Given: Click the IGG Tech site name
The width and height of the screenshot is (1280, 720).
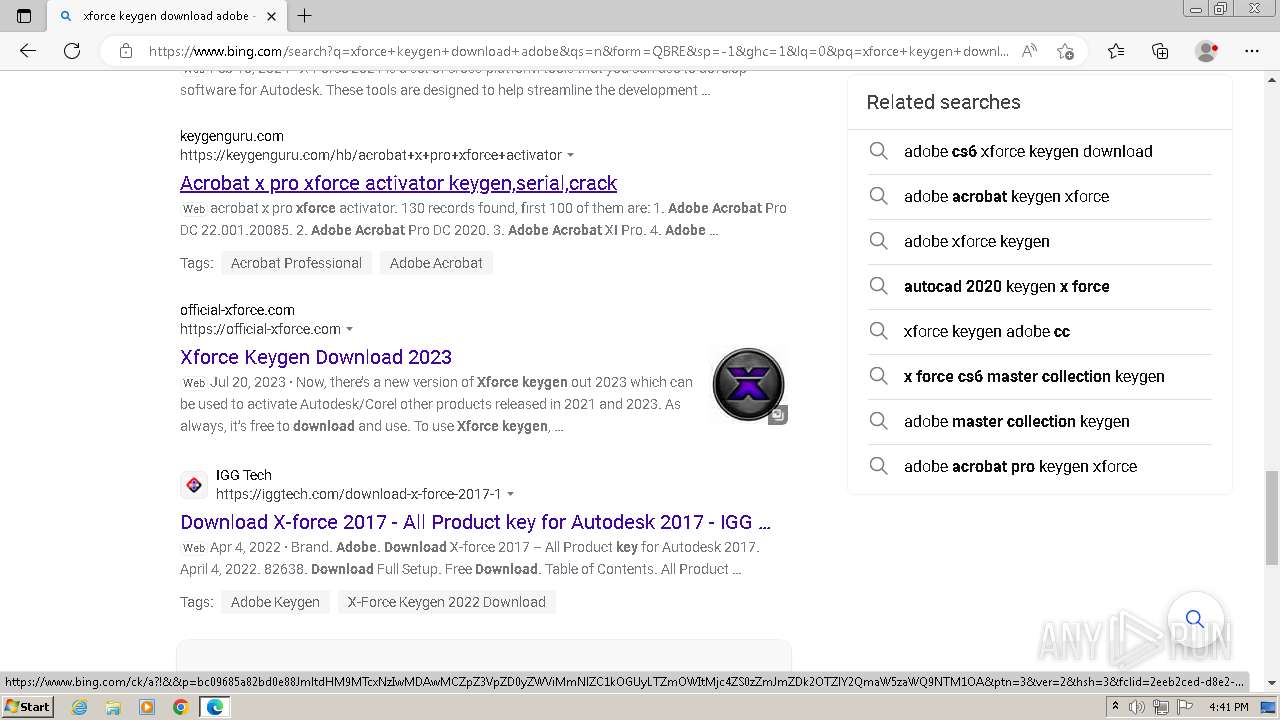Looking at the screenshot, I should (x=244, y=475).
